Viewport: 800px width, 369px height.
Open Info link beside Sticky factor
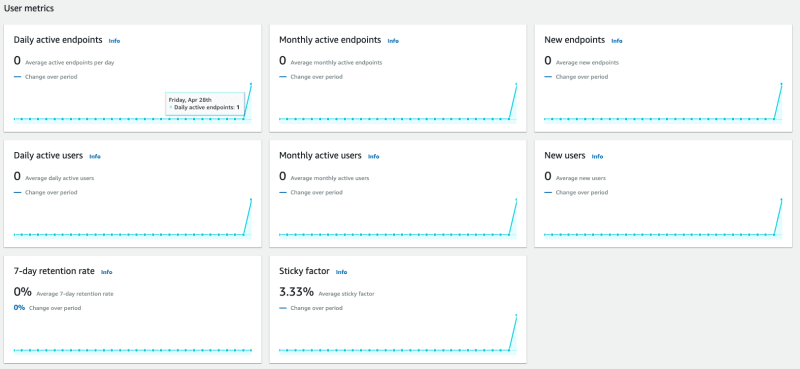pyautogui.click(x=341, y=273)
